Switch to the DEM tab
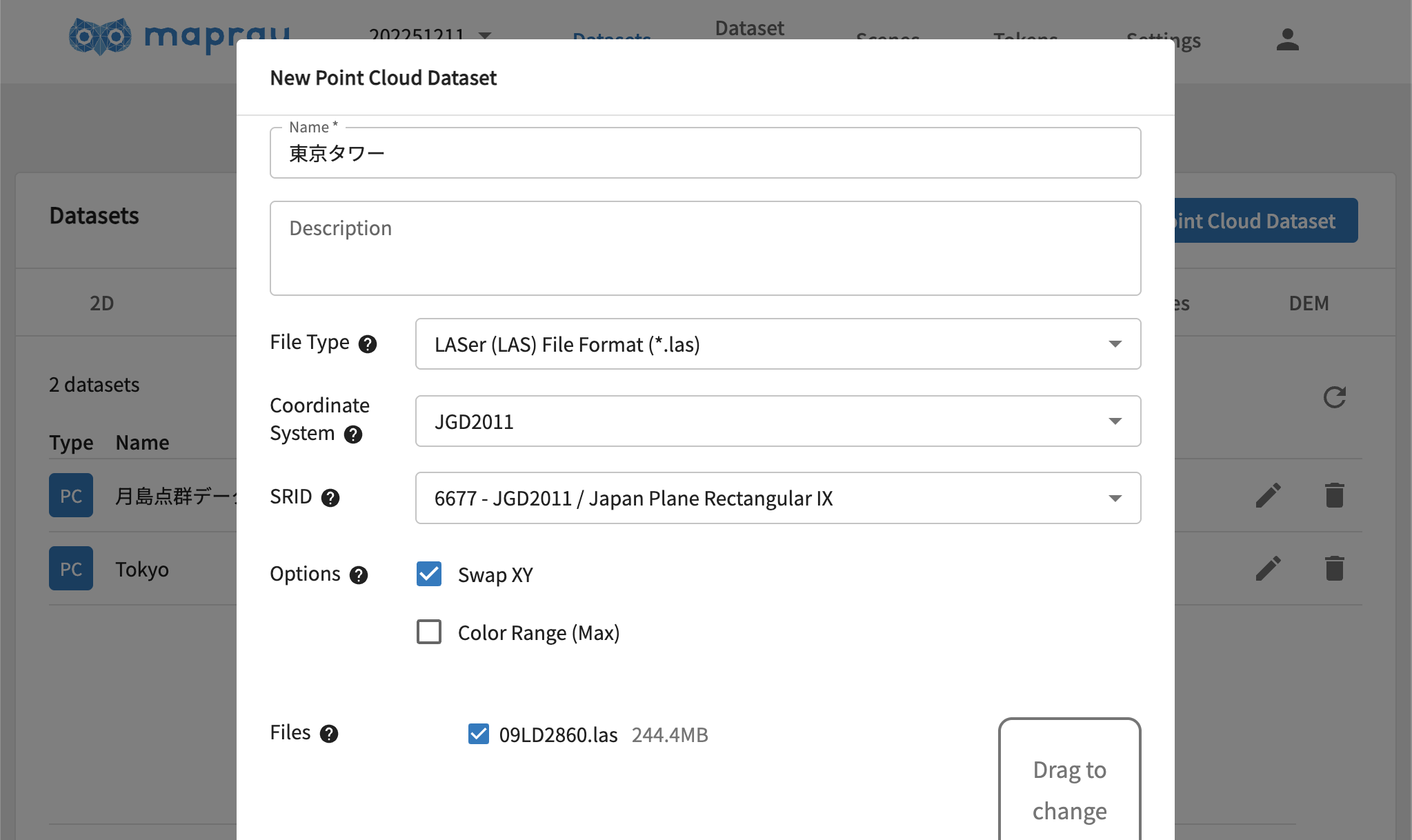The height and width of the screenshot is (840, 1412). (1309, 303)
